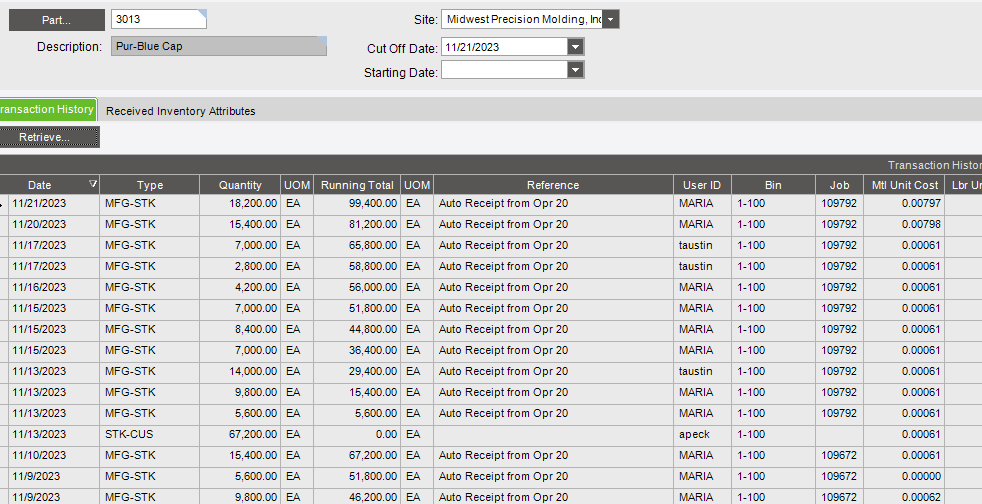The image size is (982, 504).
Task: Select the running total 36,400.00 cell
Action: click(357, 350)
